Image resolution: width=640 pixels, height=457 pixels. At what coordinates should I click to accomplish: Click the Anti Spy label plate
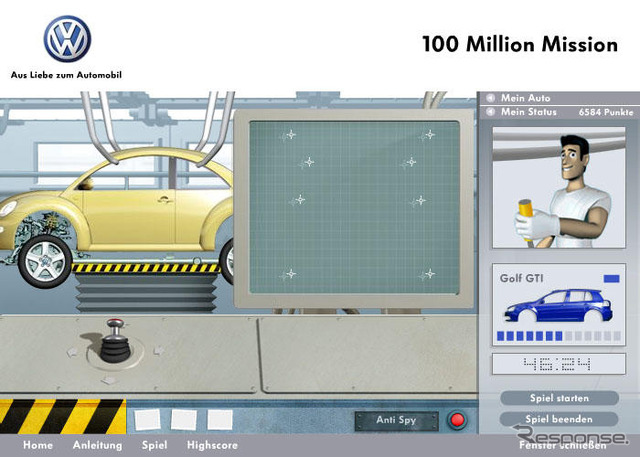(x=396, y=420)
